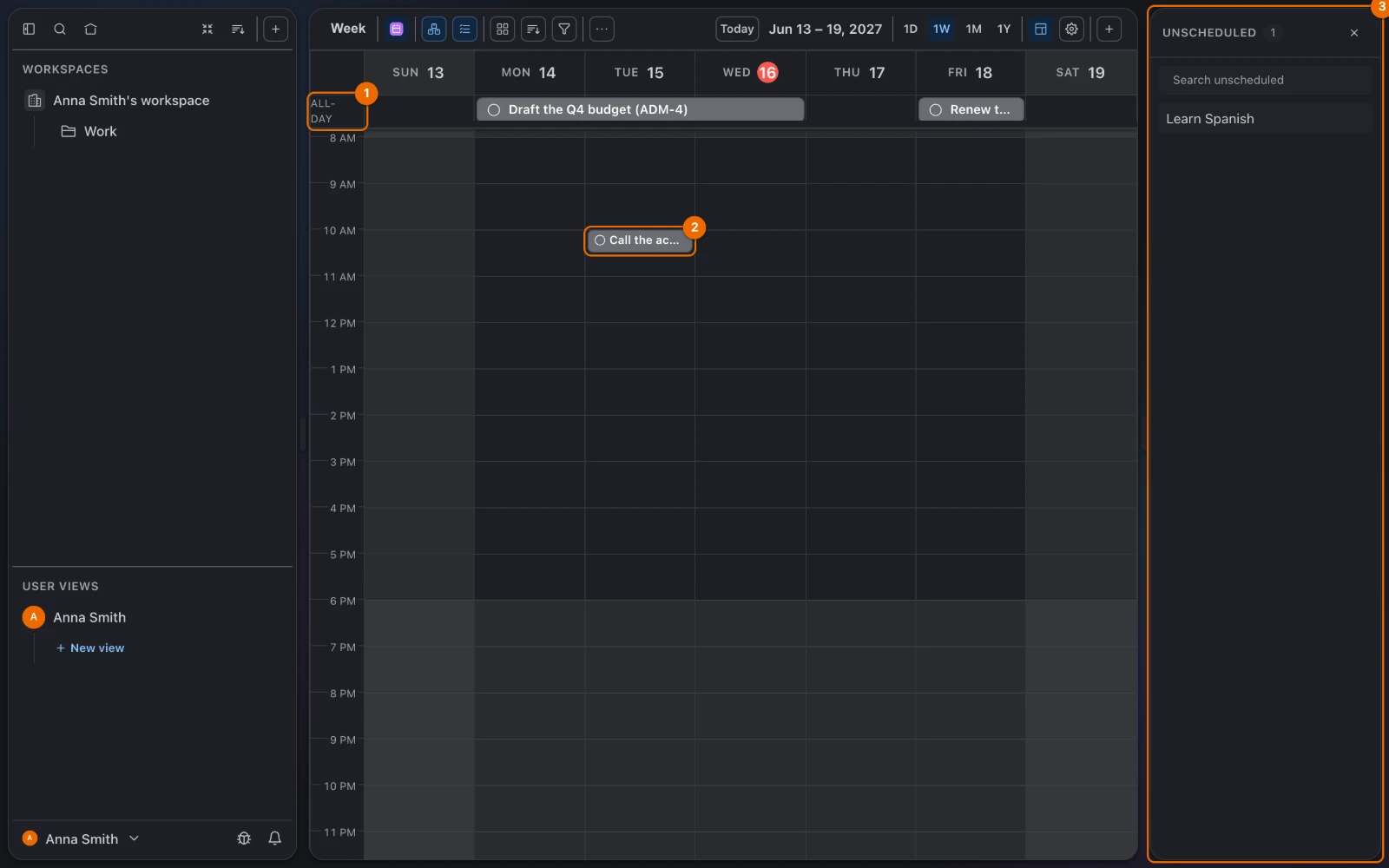
Task: Select the FRI 18 day header
Action: [971, 73]
